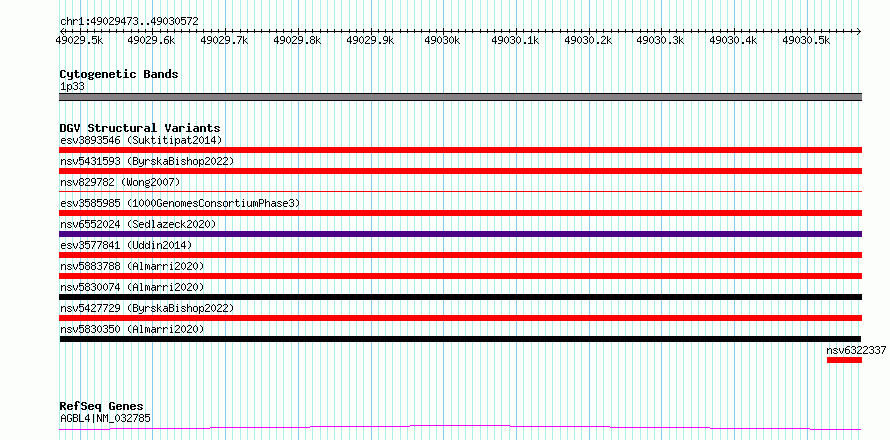Click the Cytogenetic Bands track heading
This screenshot has width=890, height=440.
pos(119,74)
